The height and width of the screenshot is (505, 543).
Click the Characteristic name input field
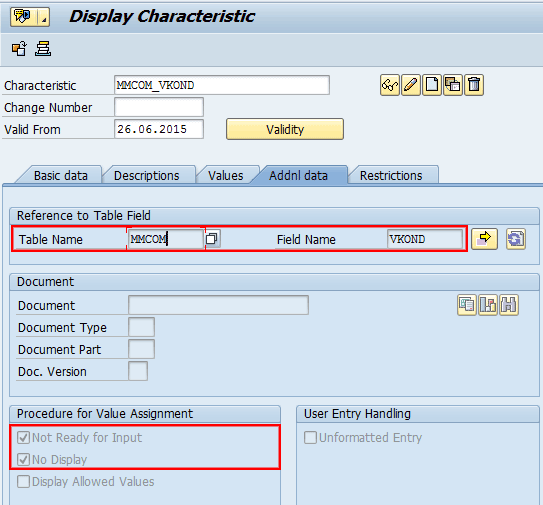pos(222,85)
